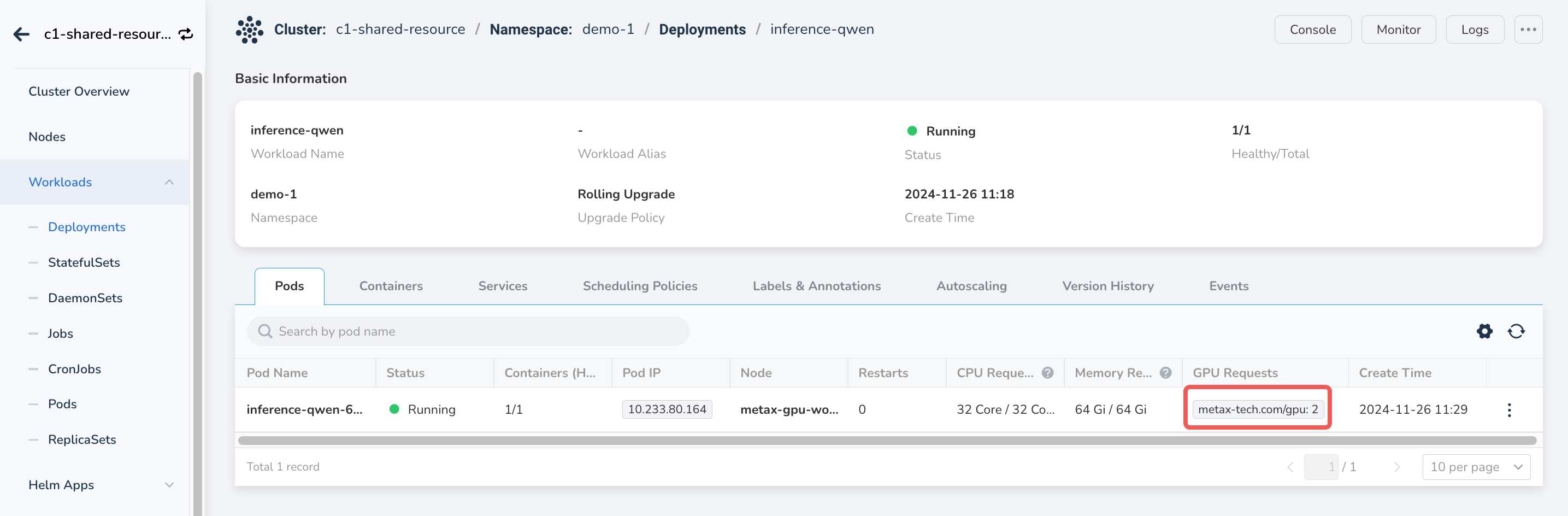Open the three-dots menu in header

(1528, 29)
